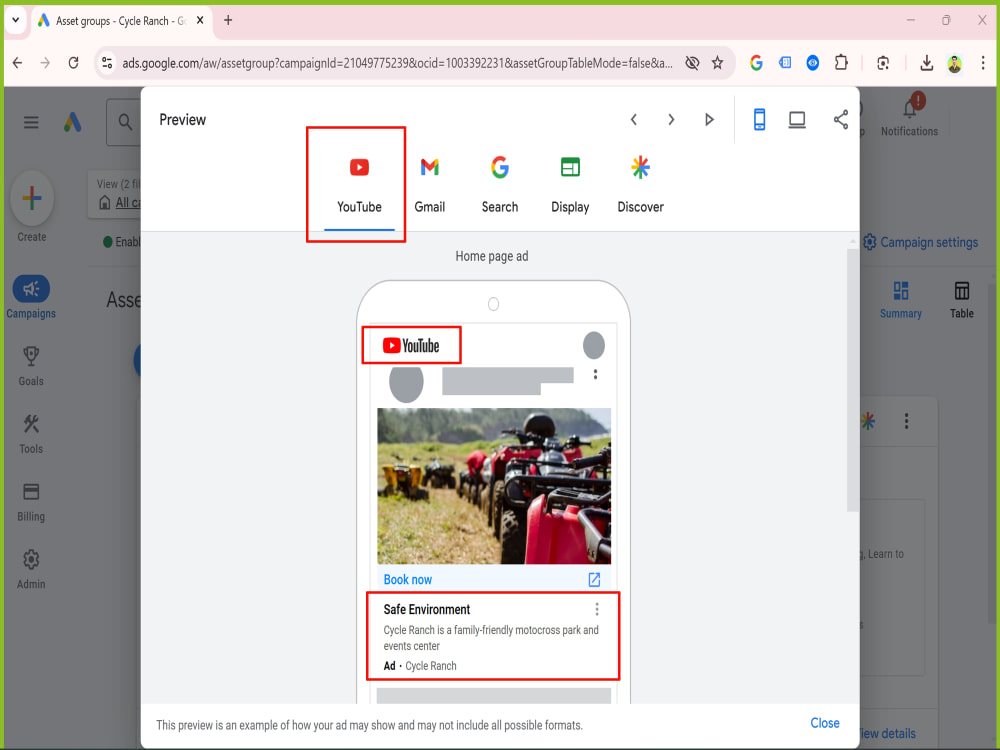Click the Google extension icon in toolbar
Screen dimensions: 1000x750
click(756, 62)
